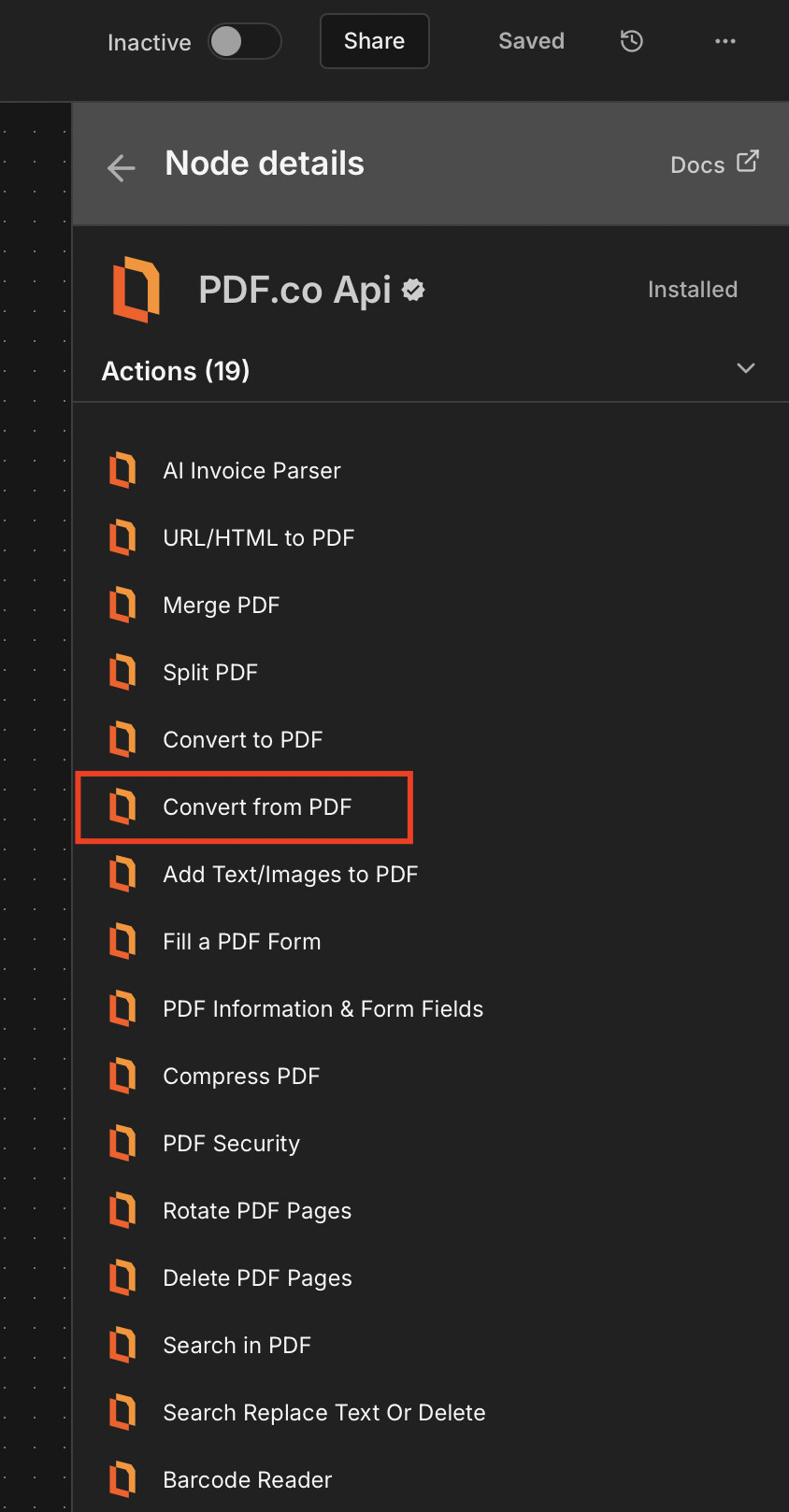
Task: Pick the Fill a PDF Form action
Action: 241,941
